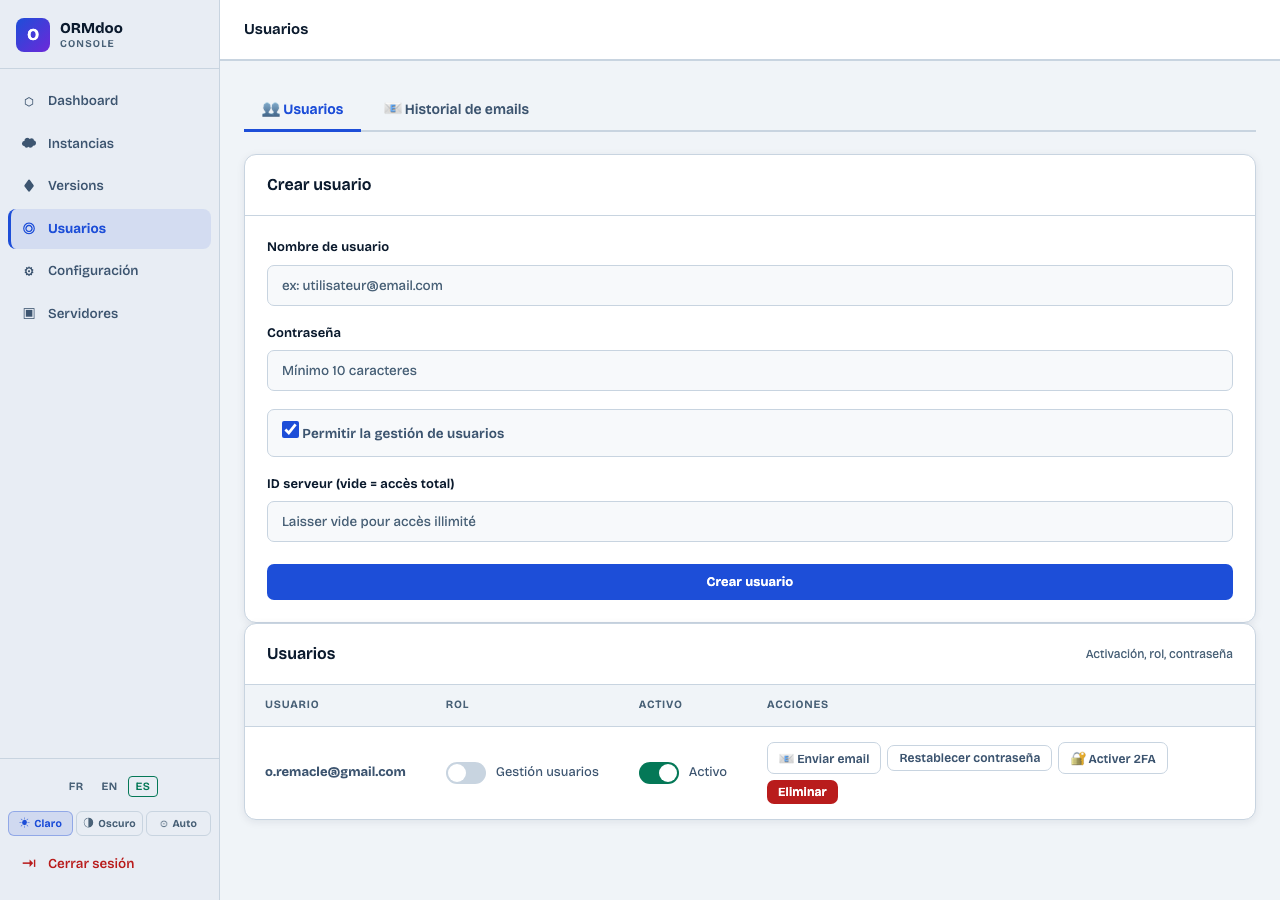The height and width of the screenshot is (900, 1280).
Task: Open Configuración in sidebar
Action: pyautogui.click(x=110, y=271)
